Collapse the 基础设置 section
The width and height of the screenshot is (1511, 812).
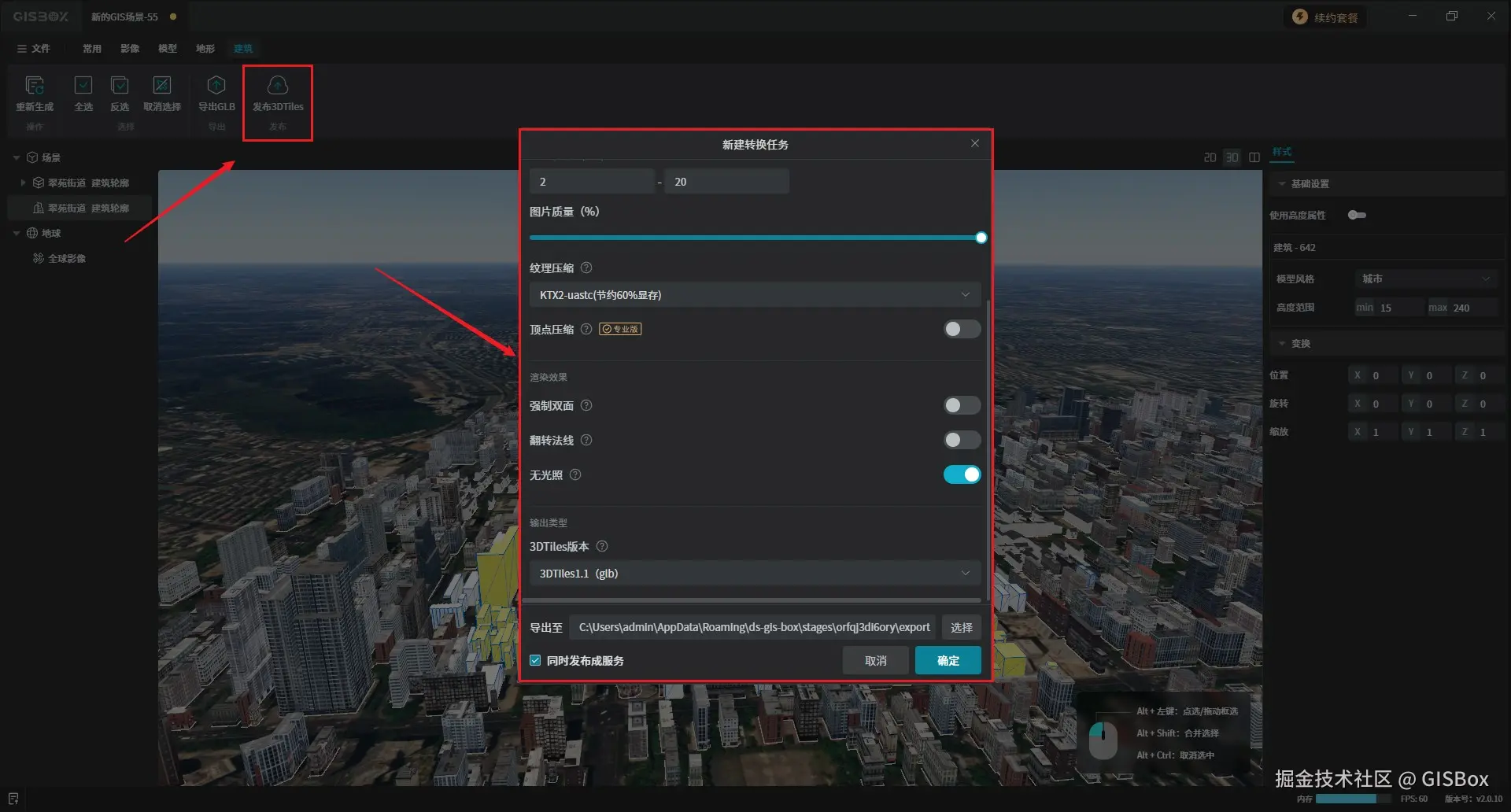[x=1282, y=184]
